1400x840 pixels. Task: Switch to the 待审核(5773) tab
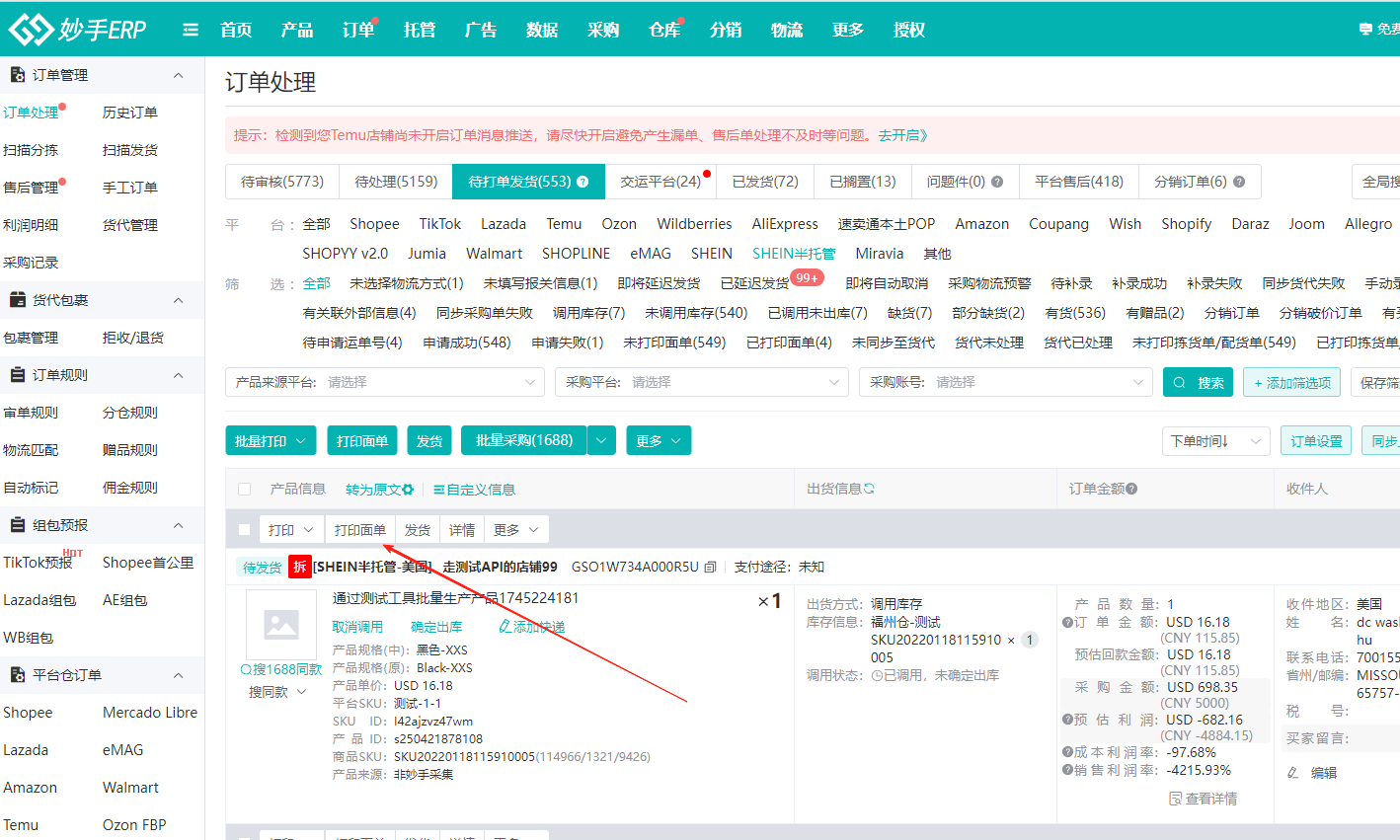282,182
